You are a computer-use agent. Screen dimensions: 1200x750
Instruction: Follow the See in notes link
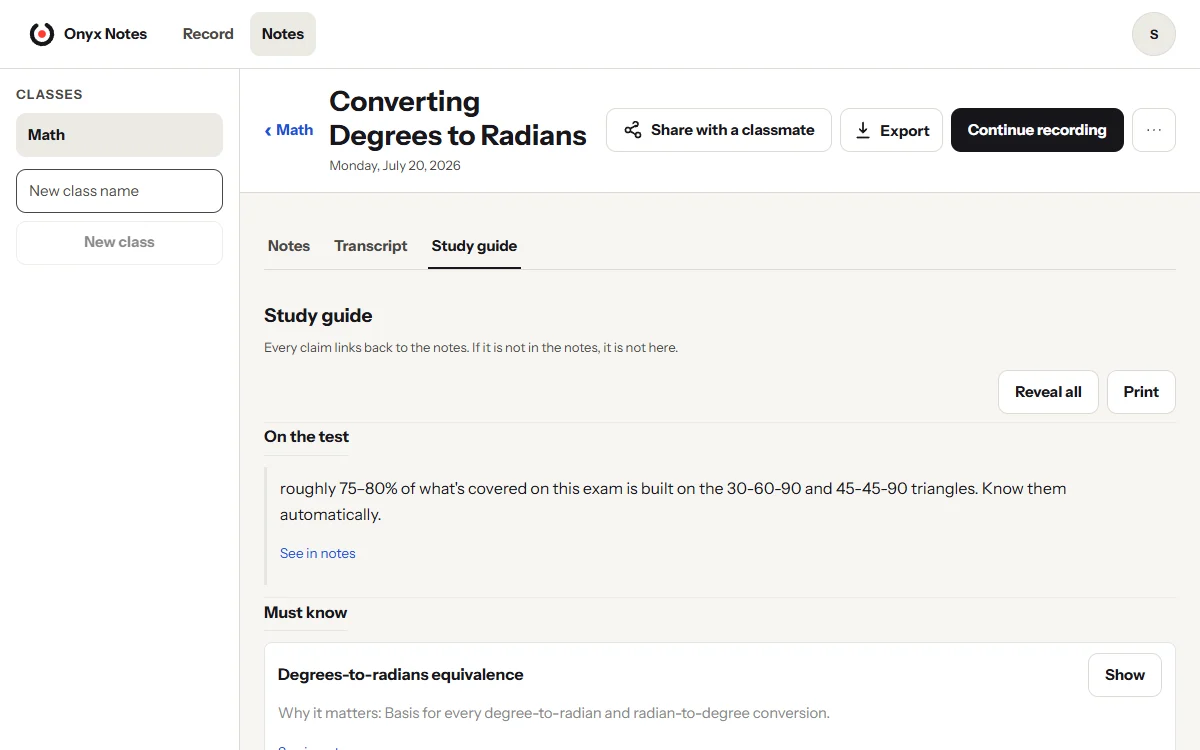(318, 553)
